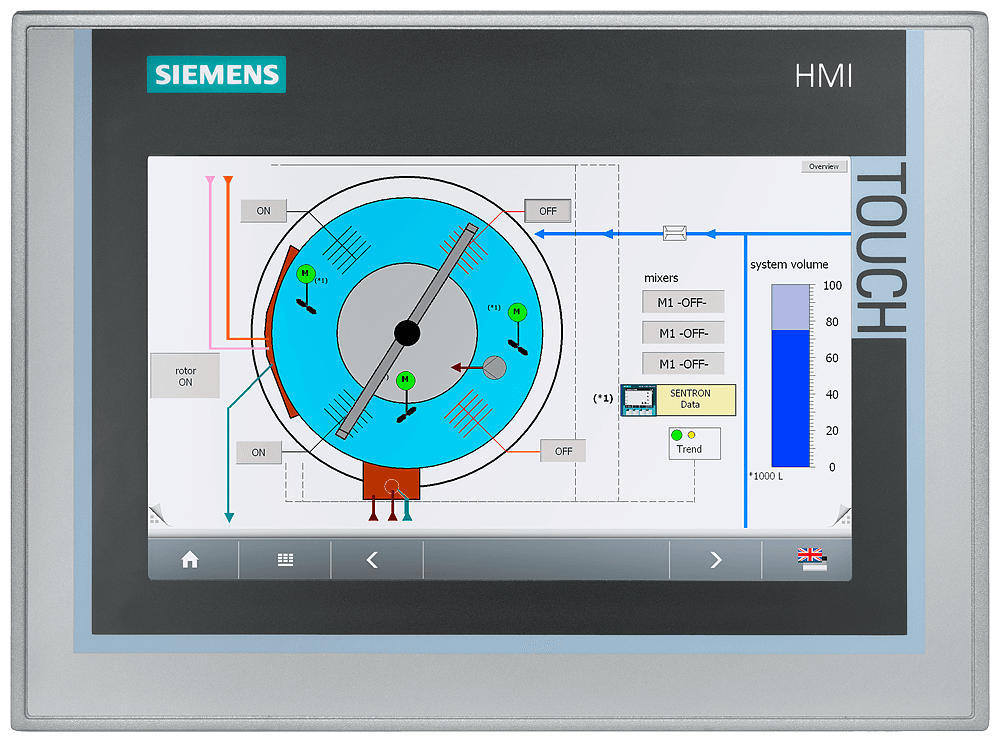Click the right arrow navigation icon

coord(714,560)
